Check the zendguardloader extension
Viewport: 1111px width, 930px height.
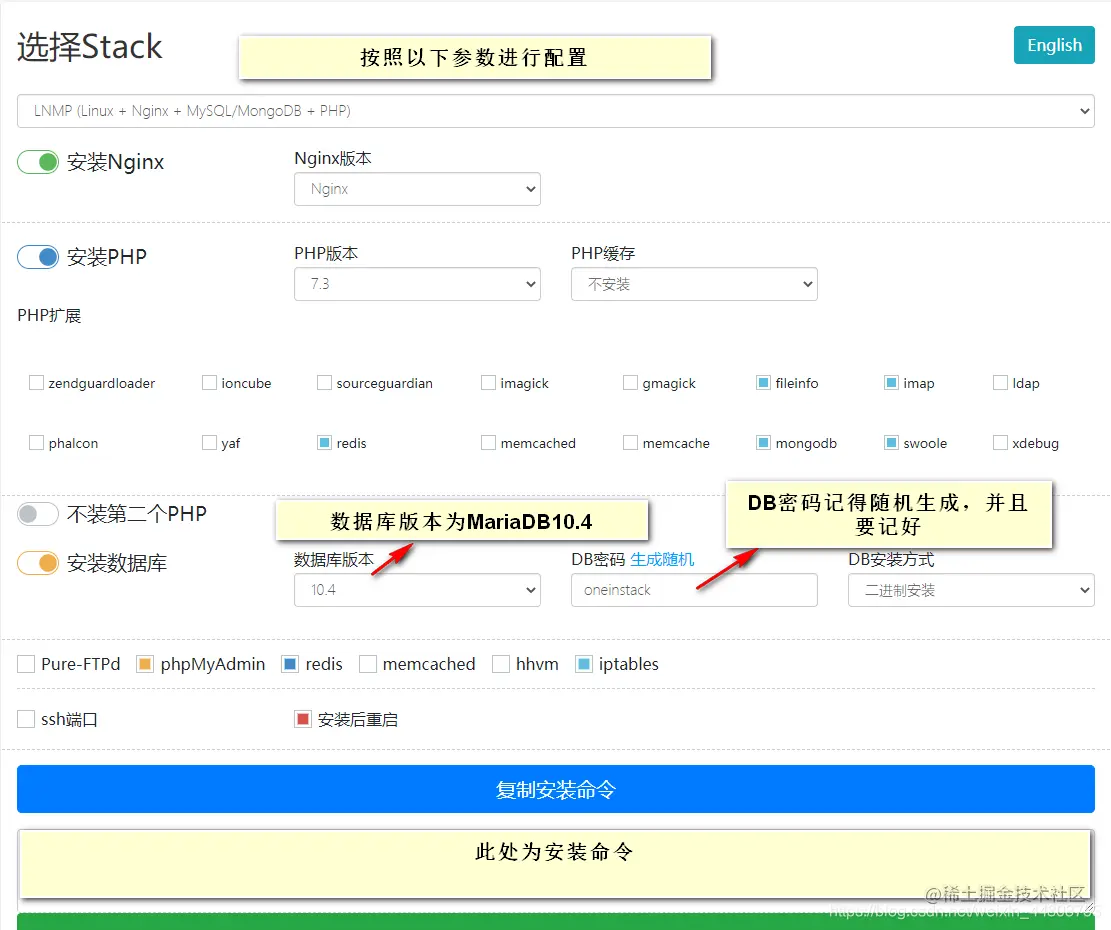click(x=36, y=383)
